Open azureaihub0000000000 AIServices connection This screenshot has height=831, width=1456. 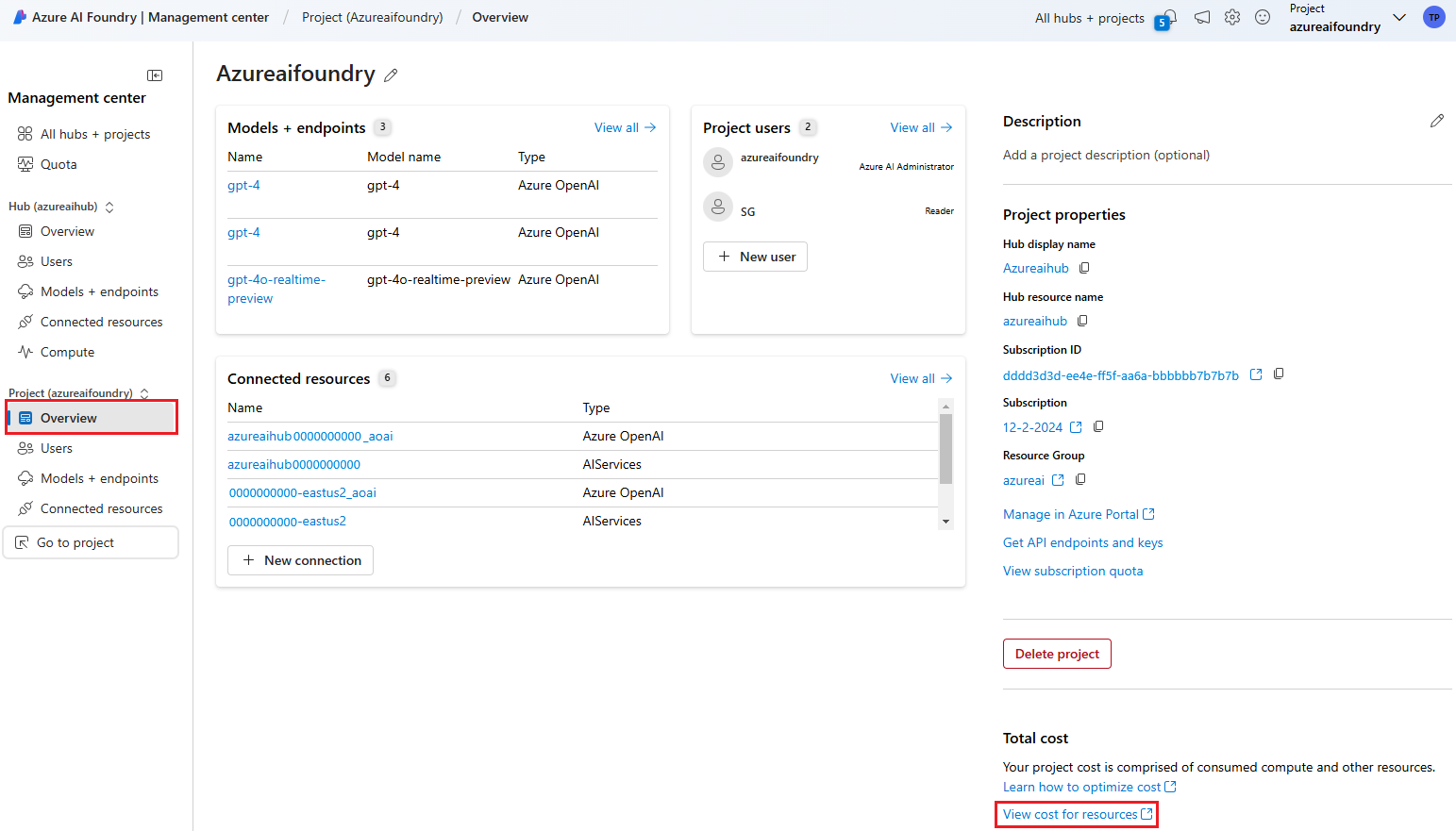(x=293, y=464)
